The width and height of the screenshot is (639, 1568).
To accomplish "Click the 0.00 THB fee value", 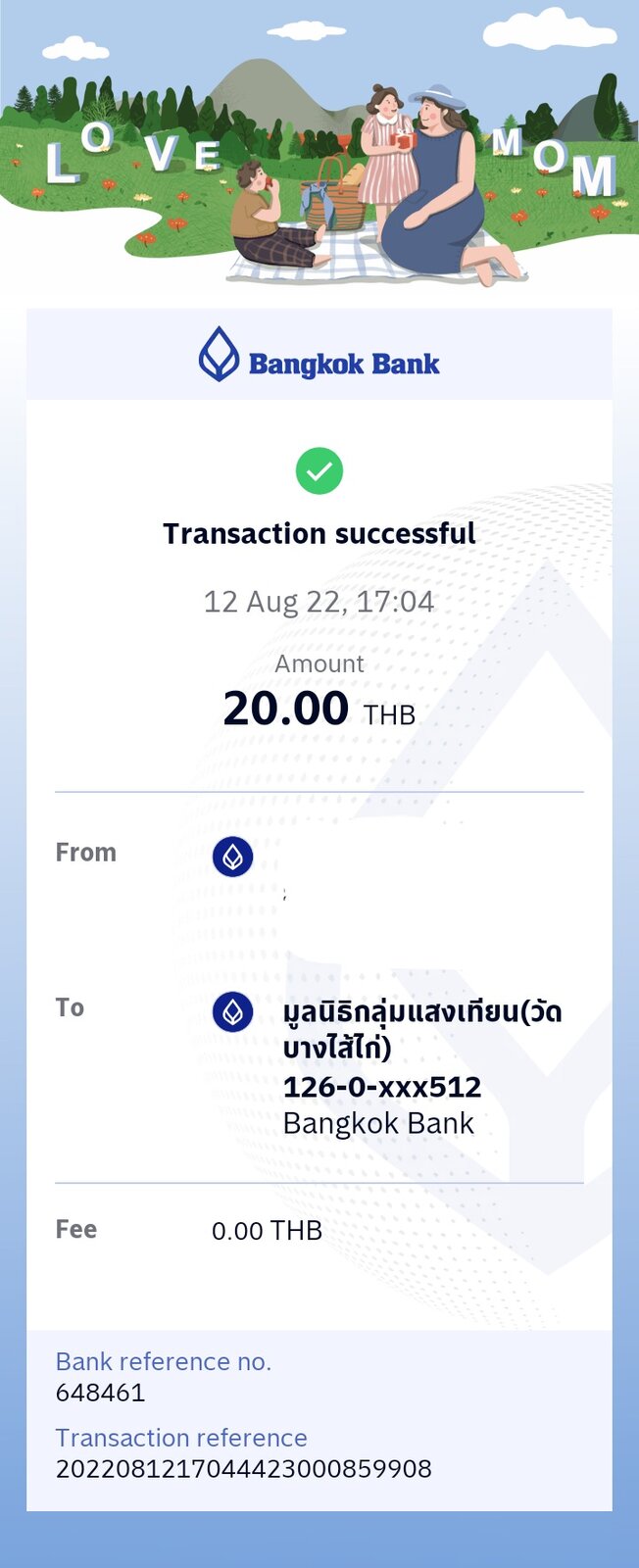I will [267, 1231].
